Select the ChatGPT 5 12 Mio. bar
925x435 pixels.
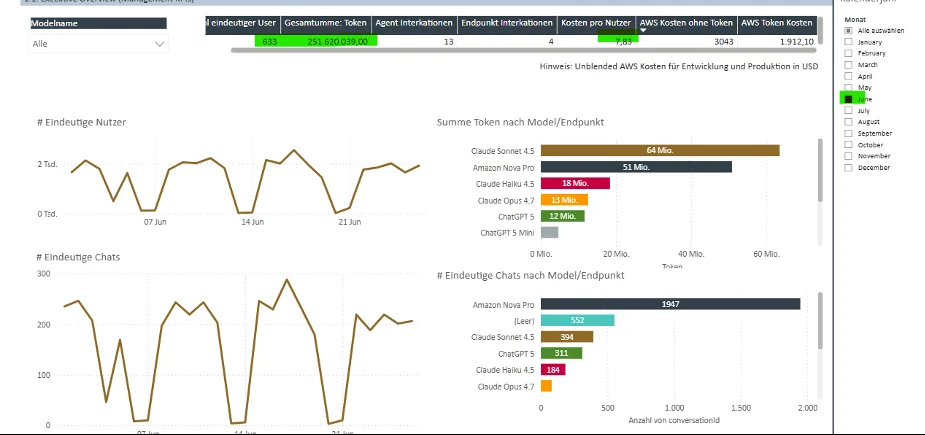click(563, 216)
